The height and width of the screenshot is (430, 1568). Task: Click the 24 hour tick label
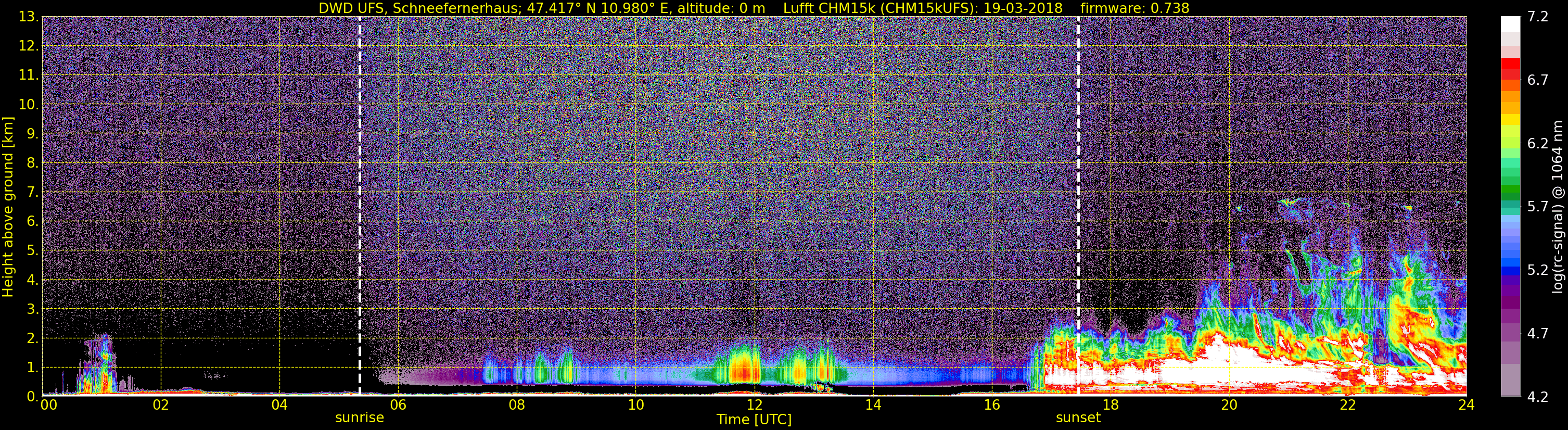click(1467, 406)
